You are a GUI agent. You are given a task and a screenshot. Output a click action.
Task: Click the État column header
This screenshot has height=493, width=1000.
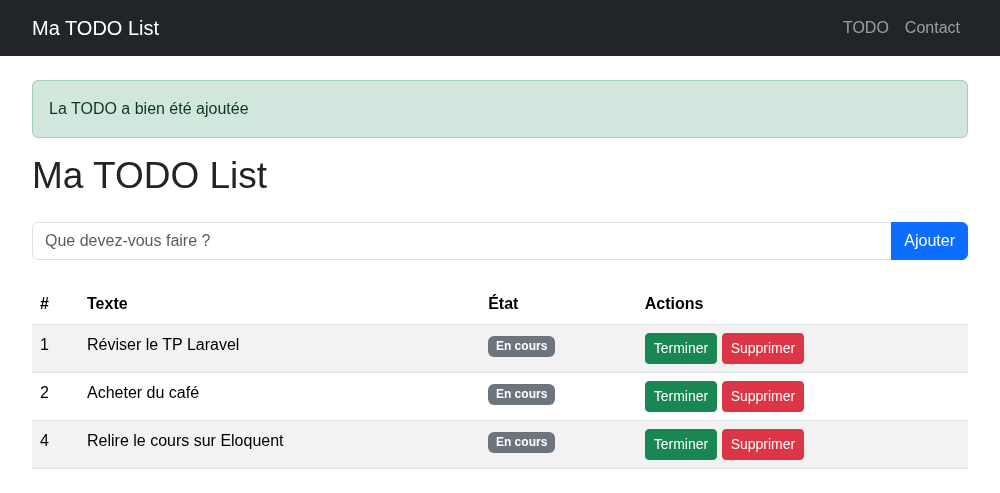(x=503, y=304)
